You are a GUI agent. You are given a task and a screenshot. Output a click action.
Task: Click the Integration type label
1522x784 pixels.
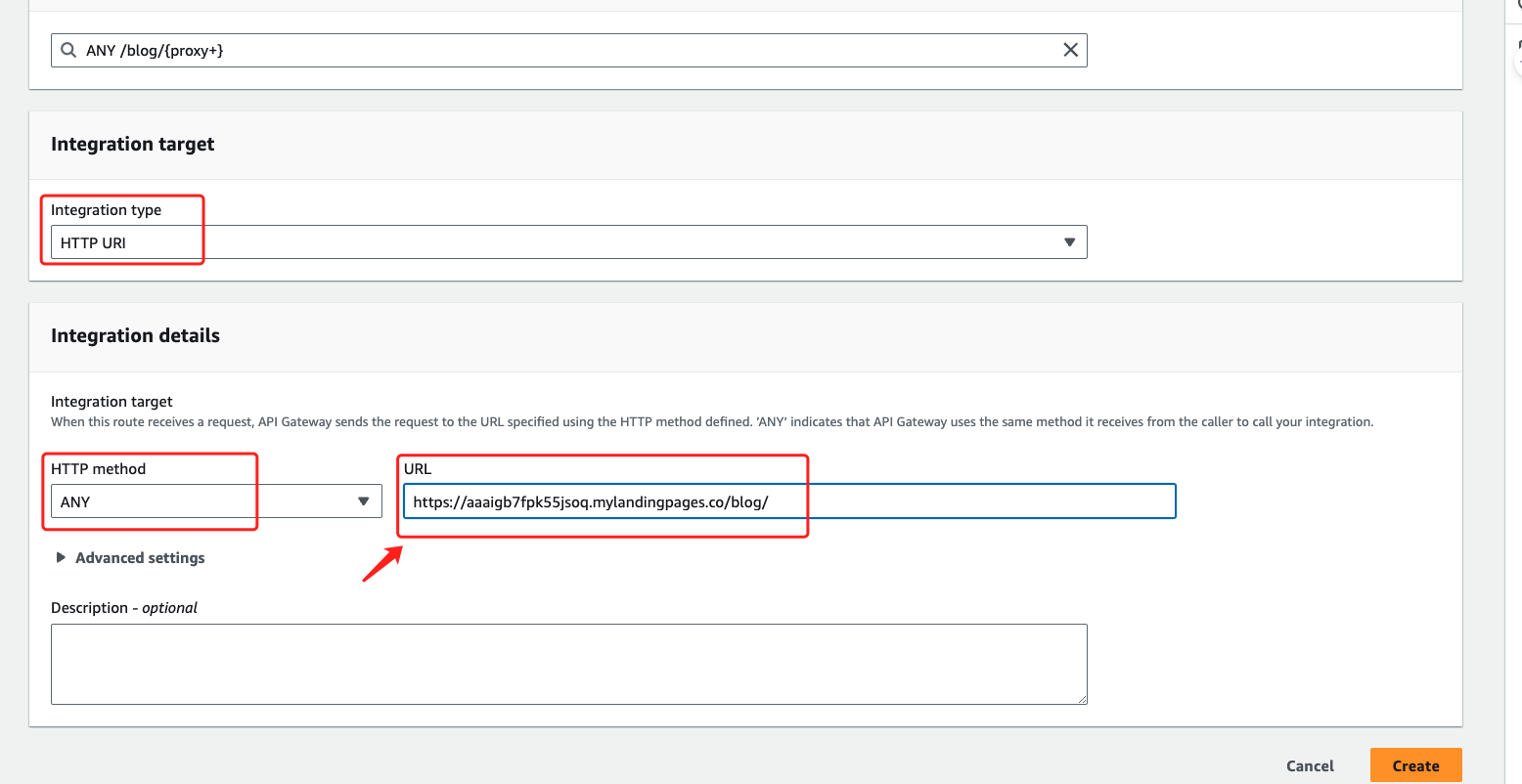106,210
